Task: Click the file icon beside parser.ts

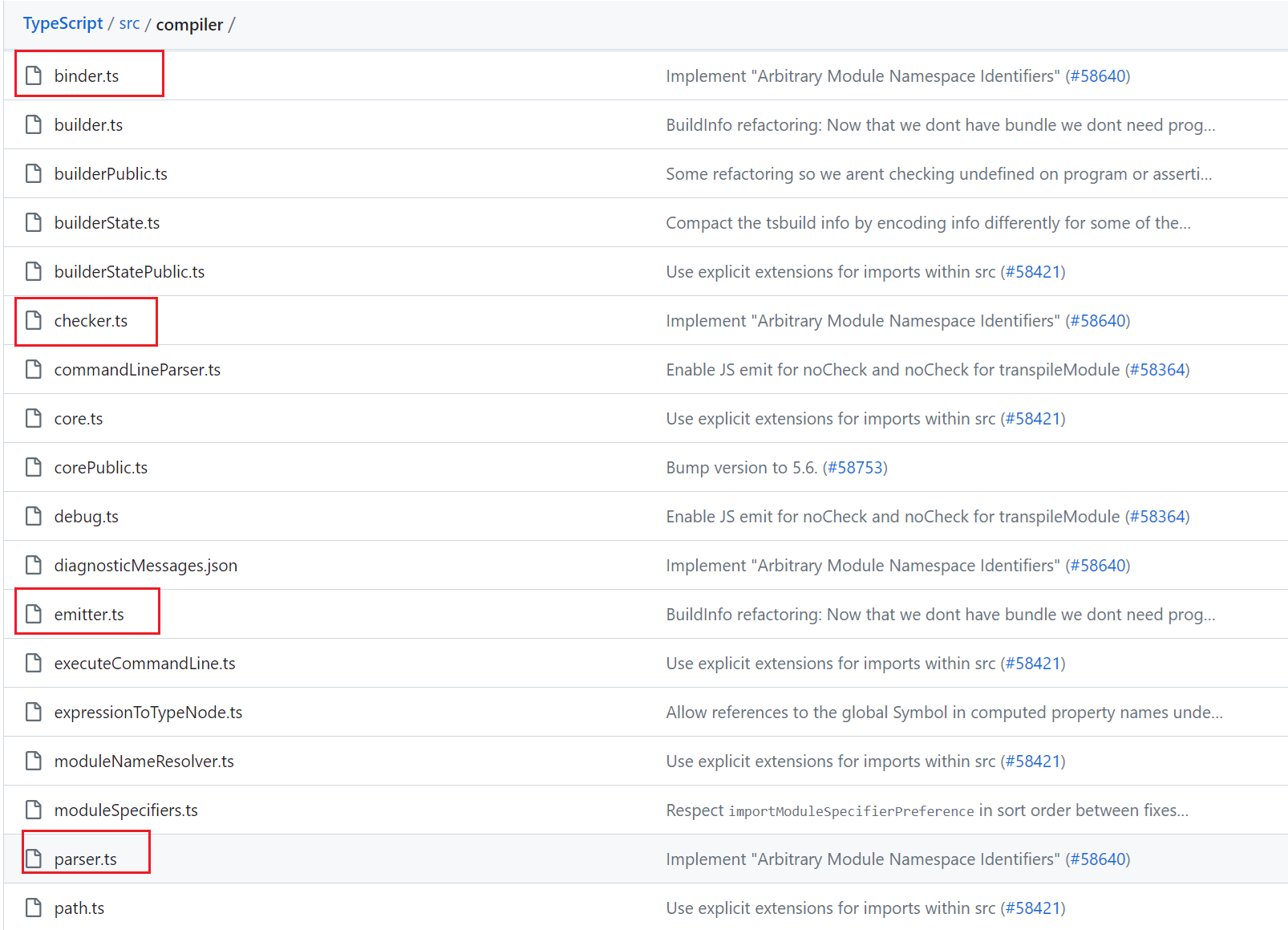Action: [33, 859]
